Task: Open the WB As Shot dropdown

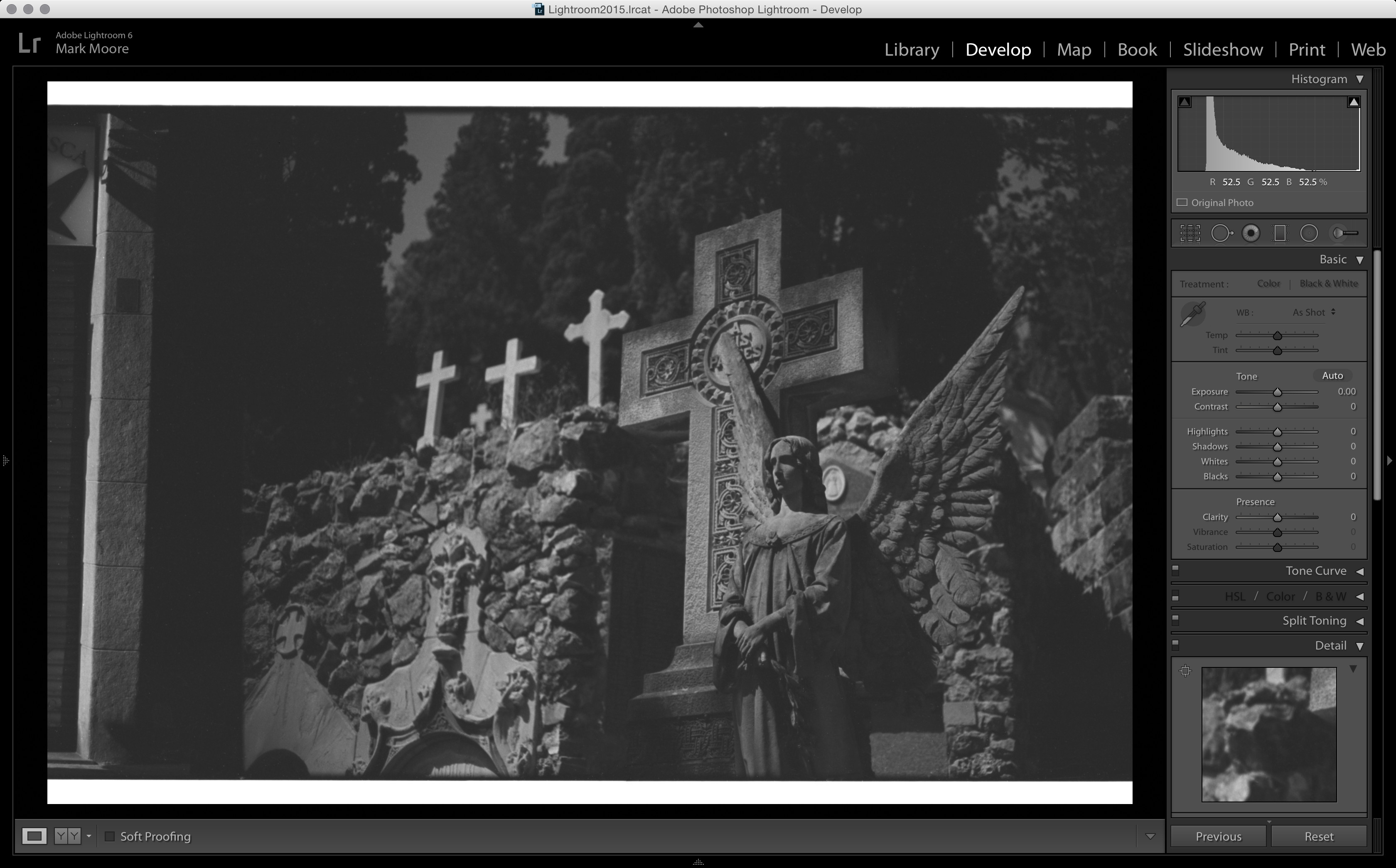Action: click(x=1314, y=312)
